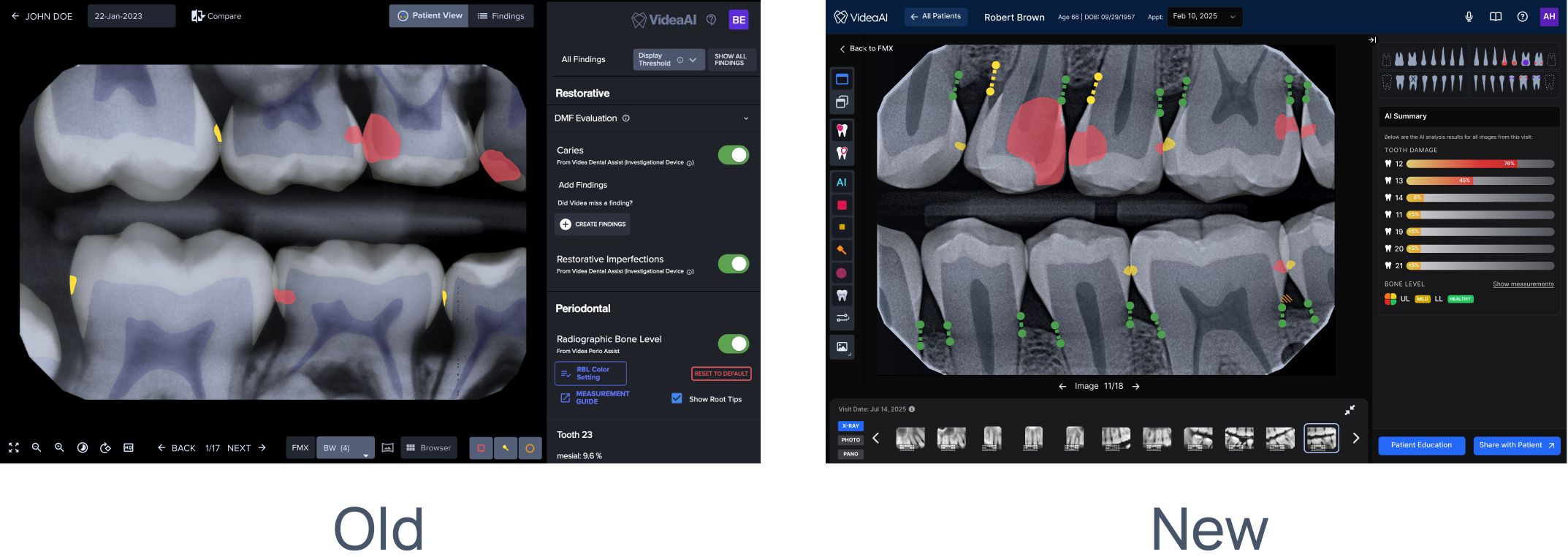1568x557 pixels.
Task: Switch to the Findings tab
Action: (501, 16)
